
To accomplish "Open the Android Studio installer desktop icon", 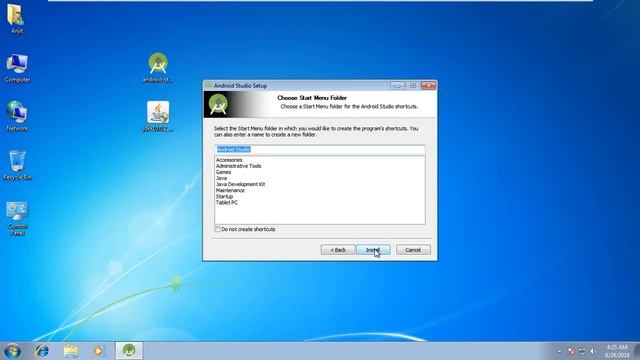I will (158, 68).
